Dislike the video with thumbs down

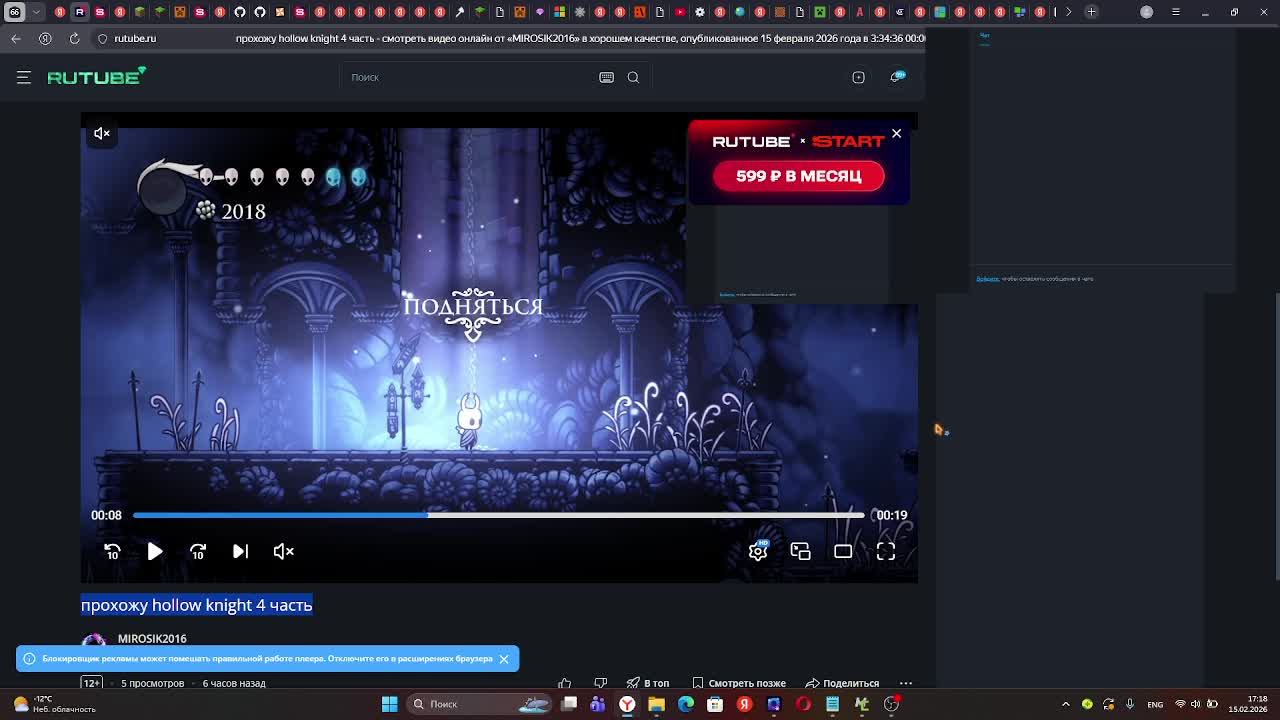coord(600,684)
